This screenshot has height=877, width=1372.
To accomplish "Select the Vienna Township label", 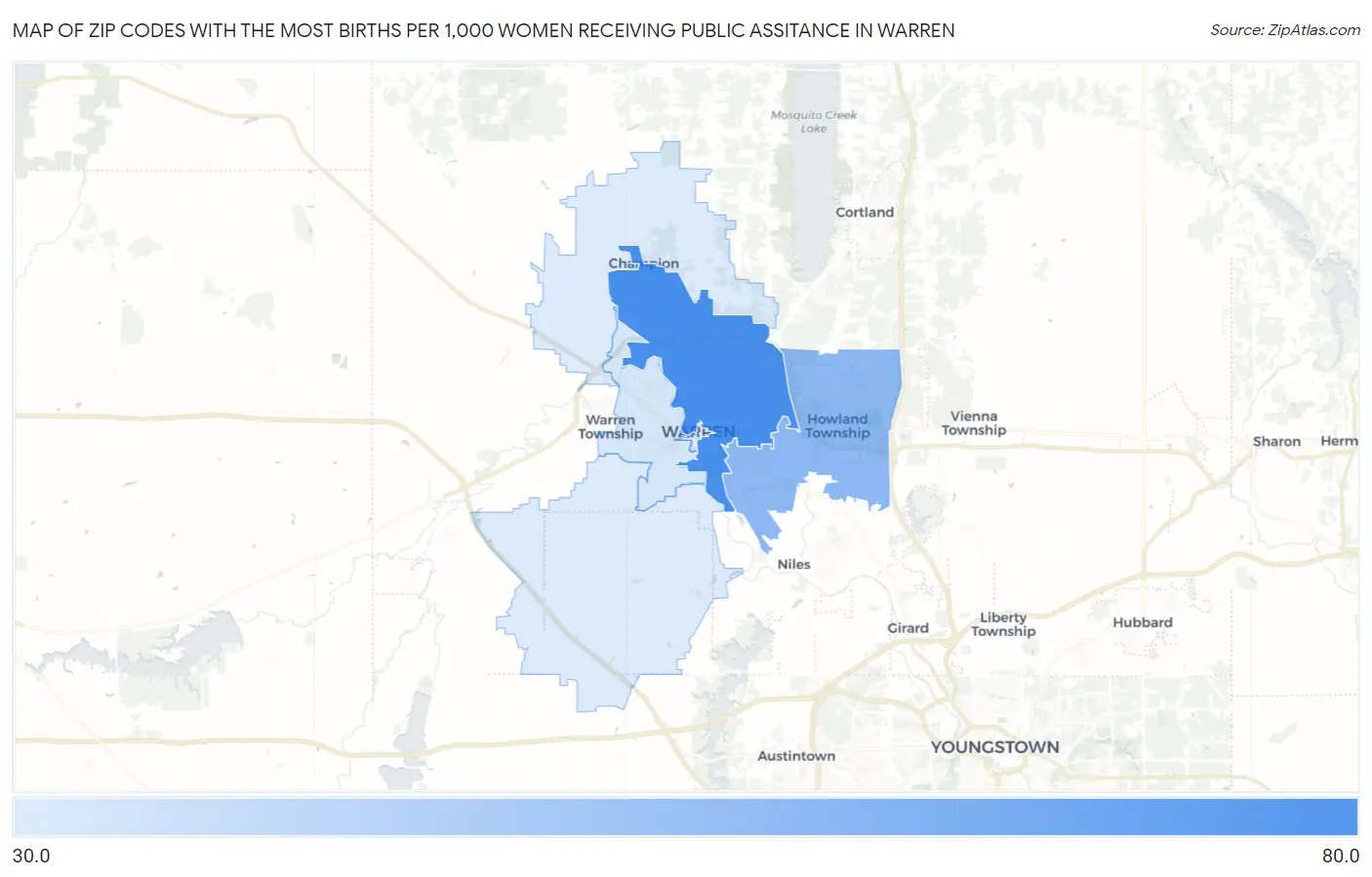I will [974, 423].
